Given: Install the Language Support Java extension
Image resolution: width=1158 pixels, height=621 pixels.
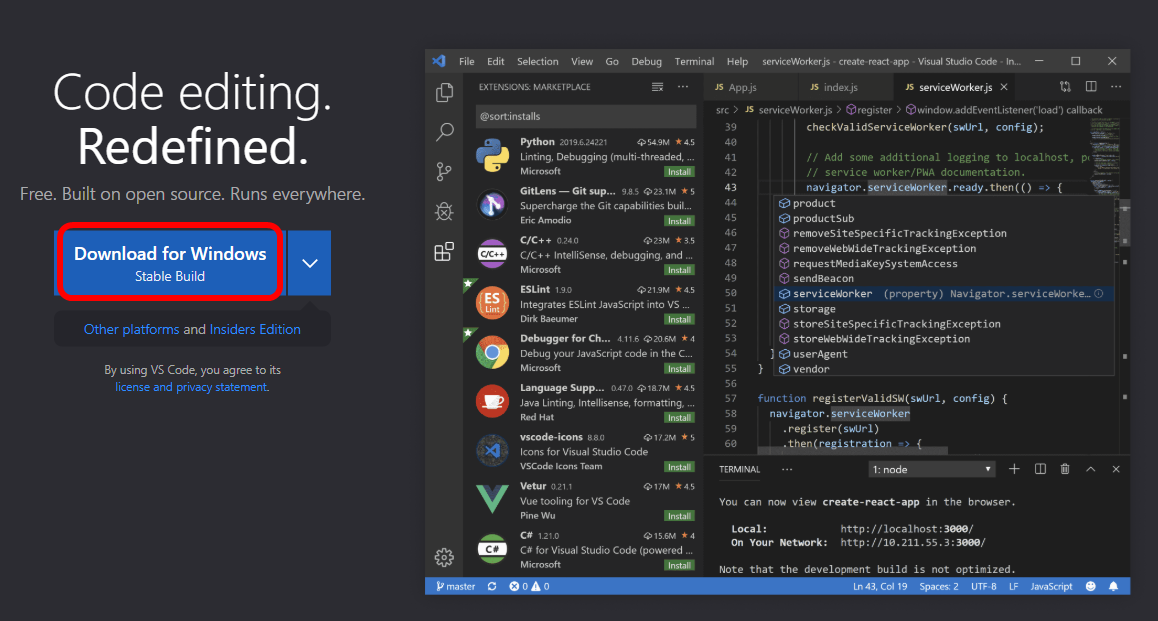Looking at the screenshot, I should (679, 418).
